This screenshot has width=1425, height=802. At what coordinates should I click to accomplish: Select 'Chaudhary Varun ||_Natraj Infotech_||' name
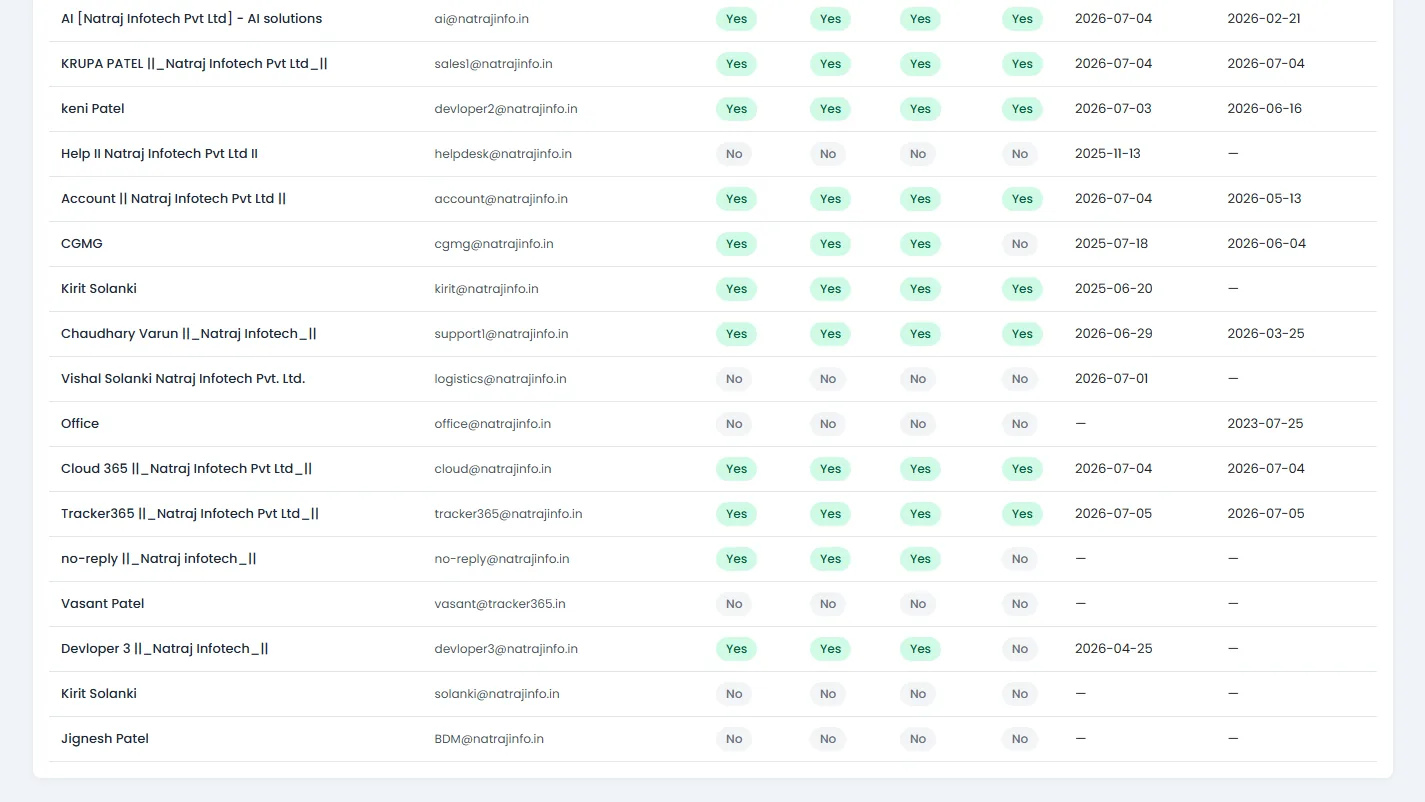[x=189, y=334]
